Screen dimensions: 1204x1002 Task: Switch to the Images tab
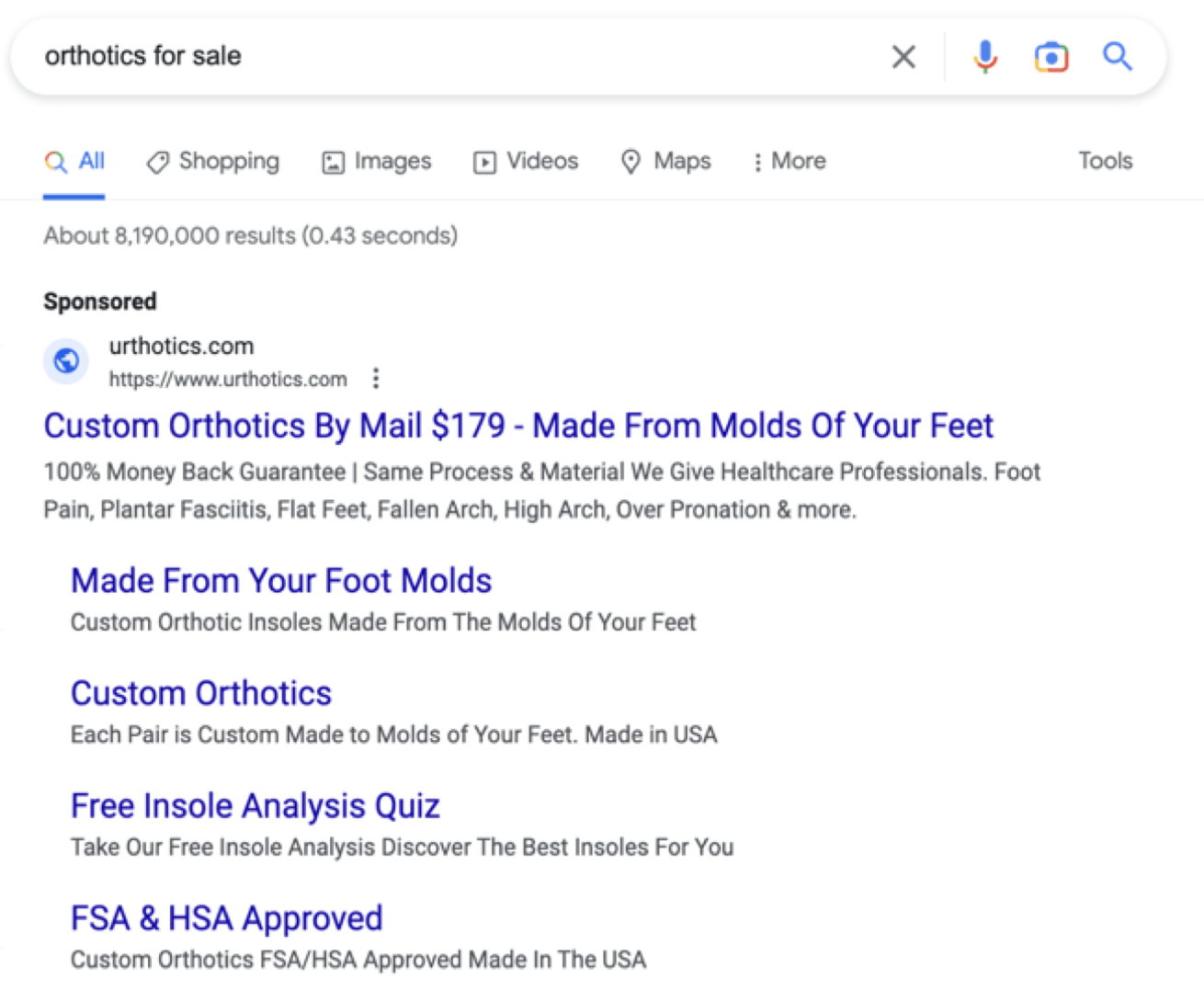coord(376,162)
